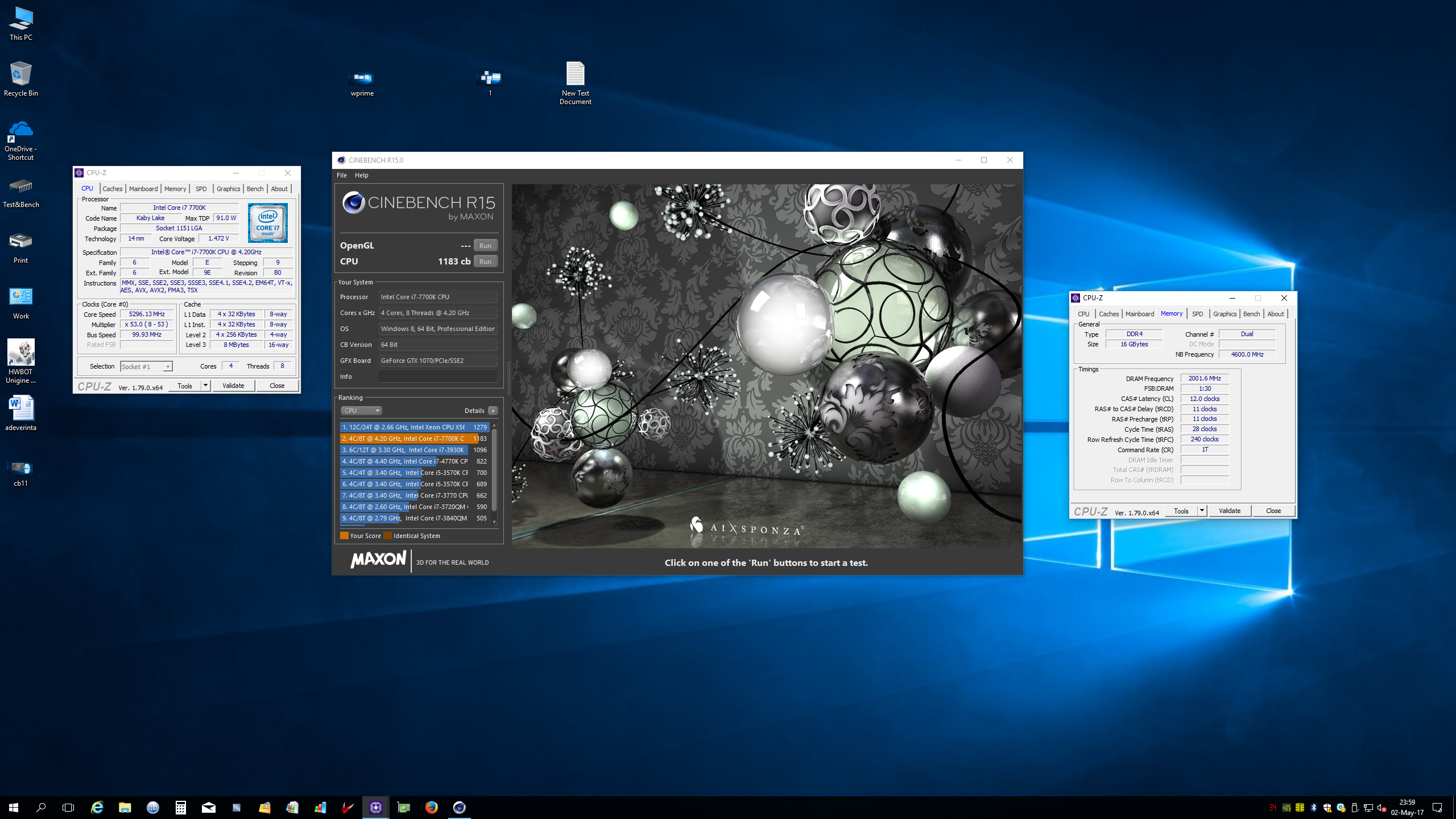Click Tools button in right CPU-Z window
The width and height of the screenshot is (1456, 819).
(1181, 511)
